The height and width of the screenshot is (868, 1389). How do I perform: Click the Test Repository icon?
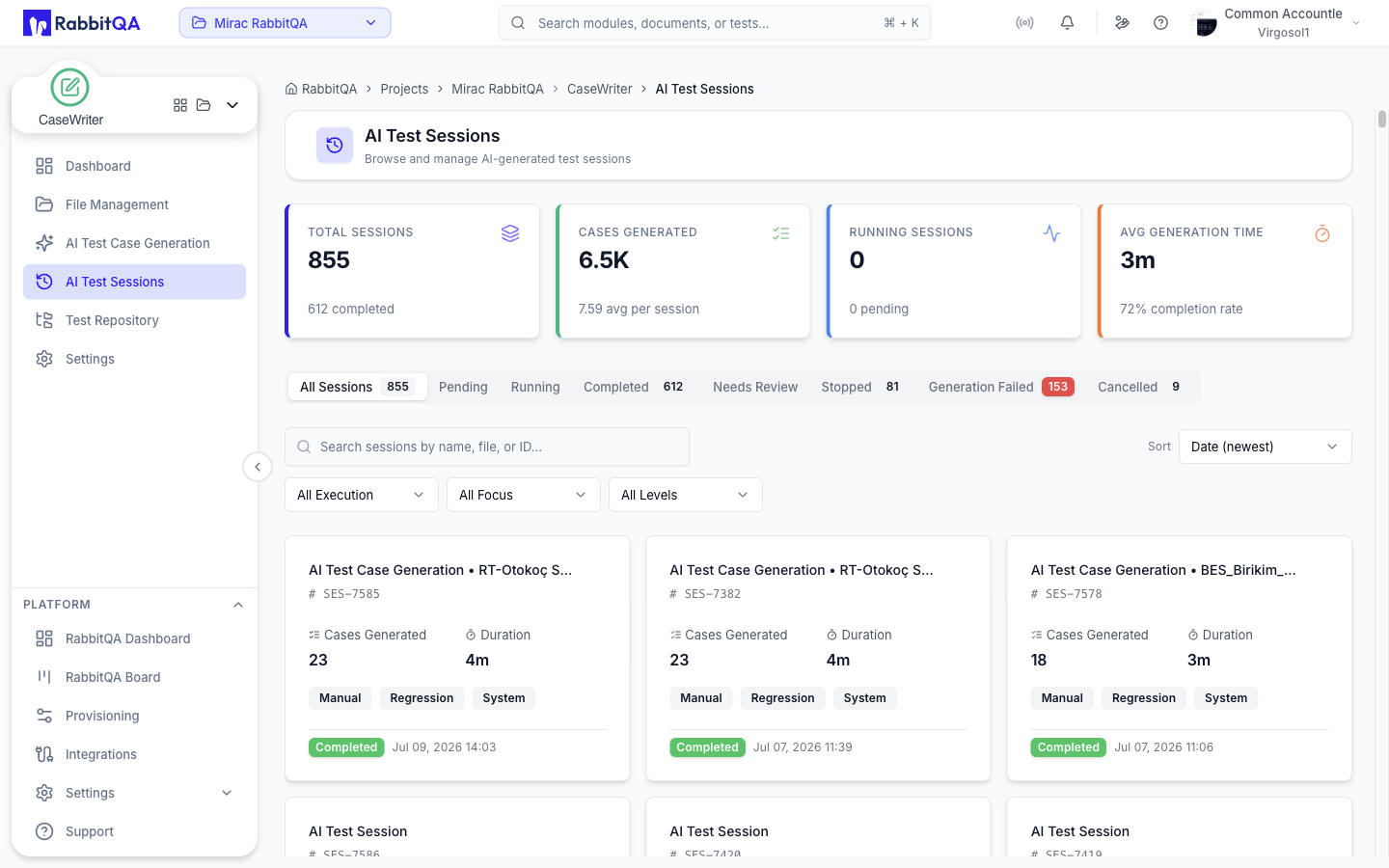click(x=44, y=320)
